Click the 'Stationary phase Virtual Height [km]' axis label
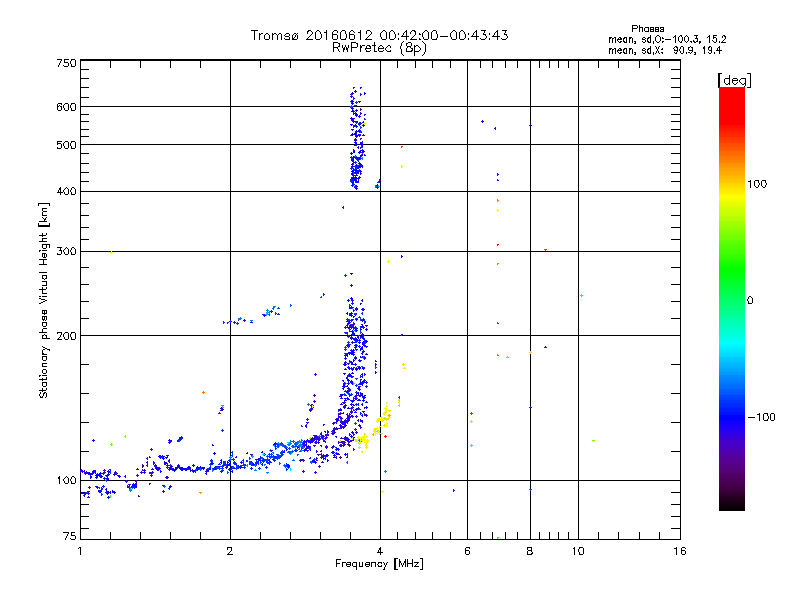800x600 pixels. pyautogui.click(x=43, y=300)
